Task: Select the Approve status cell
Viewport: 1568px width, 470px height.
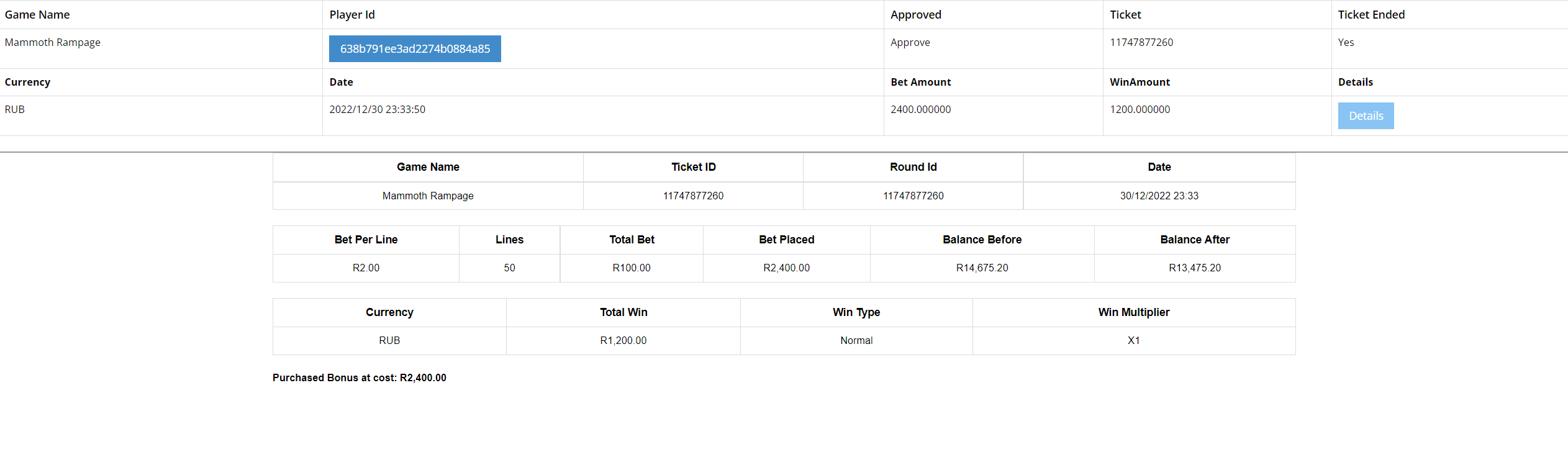Action: [910, 42]
